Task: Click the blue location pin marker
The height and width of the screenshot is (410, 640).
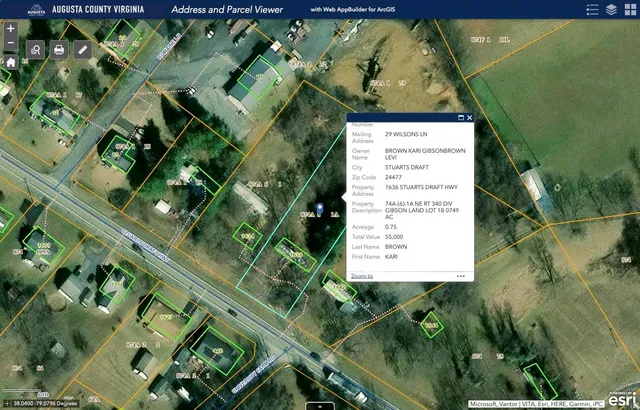Action: [319, 209]
